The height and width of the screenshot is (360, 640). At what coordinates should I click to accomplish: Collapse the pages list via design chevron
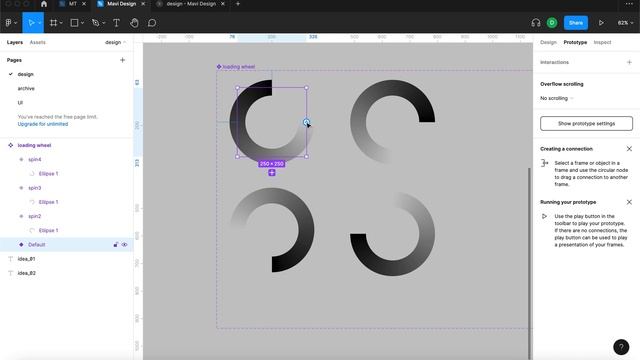[x=125, y=42]
